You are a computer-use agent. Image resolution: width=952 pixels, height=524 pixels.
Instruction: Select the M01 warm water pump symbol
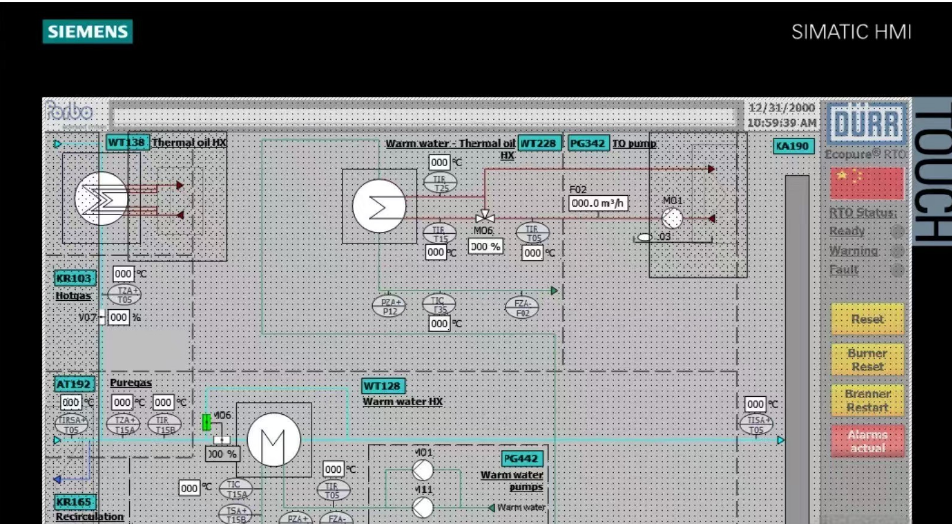click(x=423, y=470)
